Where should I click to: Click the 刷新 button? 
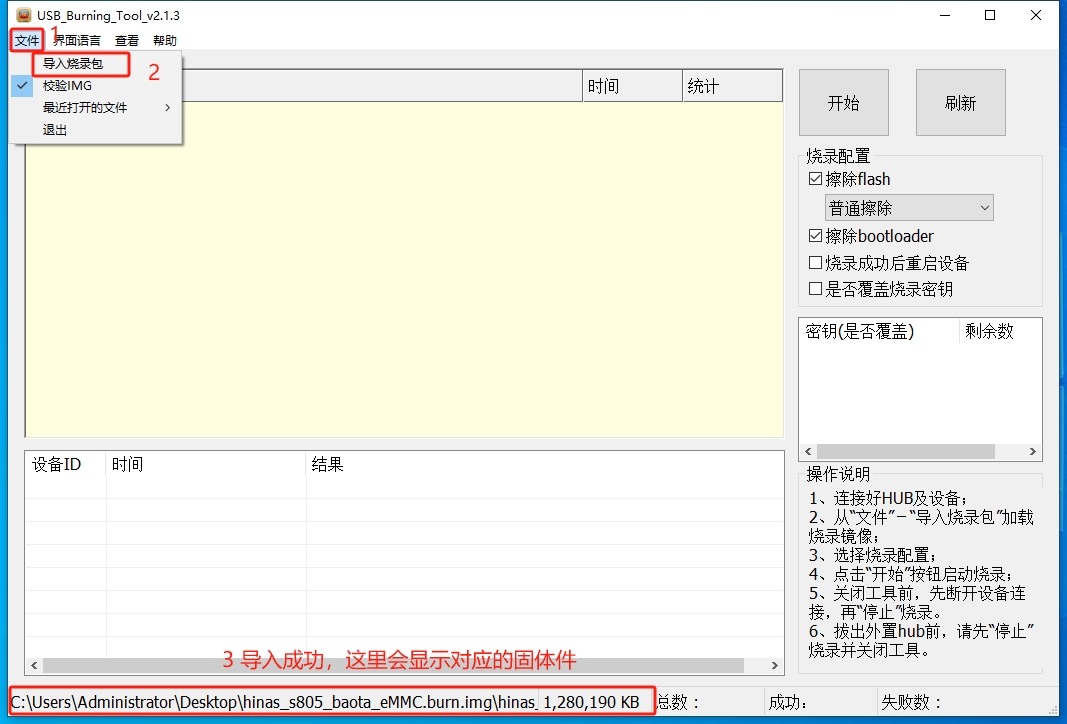(x=960, y=103)
